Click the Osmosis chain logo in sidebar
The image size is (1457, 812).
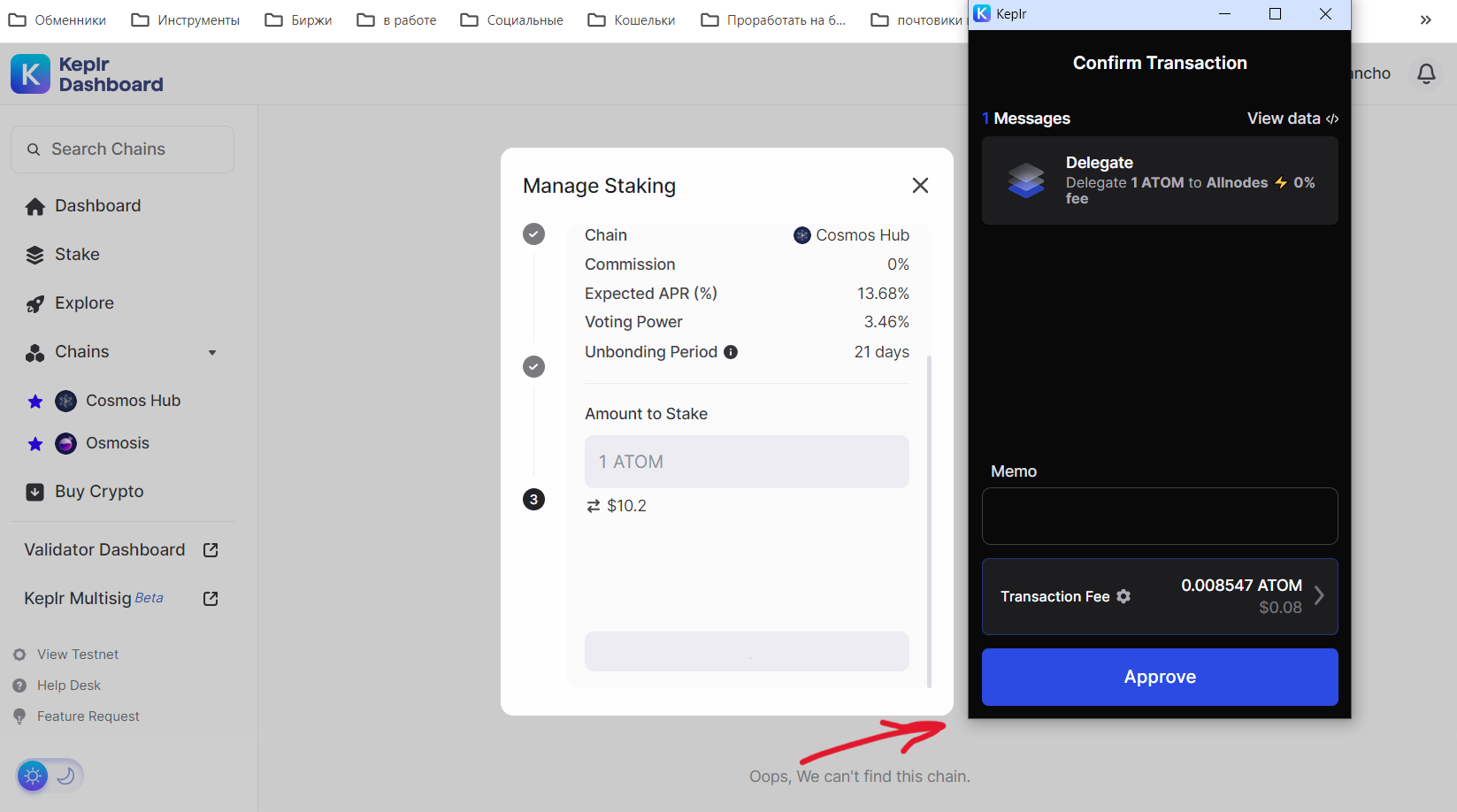(66, 444)
